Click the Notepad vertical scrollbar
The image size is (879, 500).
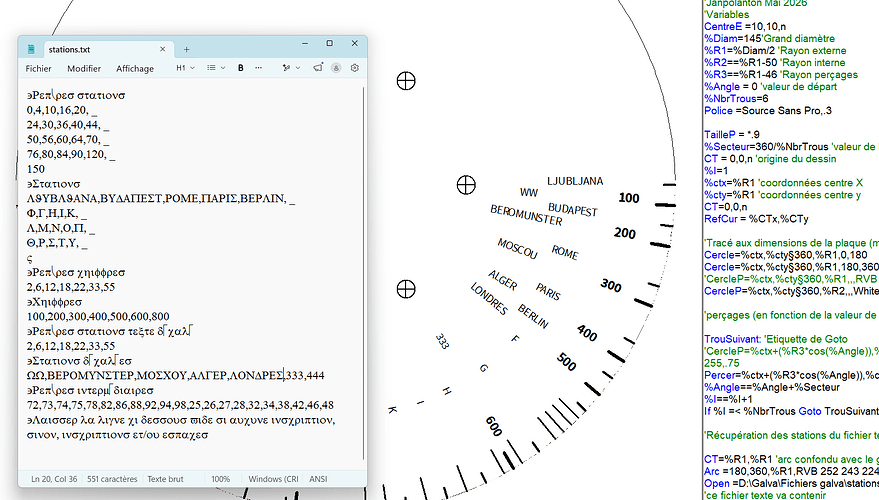pyautogui.click(x=364, y=274)
